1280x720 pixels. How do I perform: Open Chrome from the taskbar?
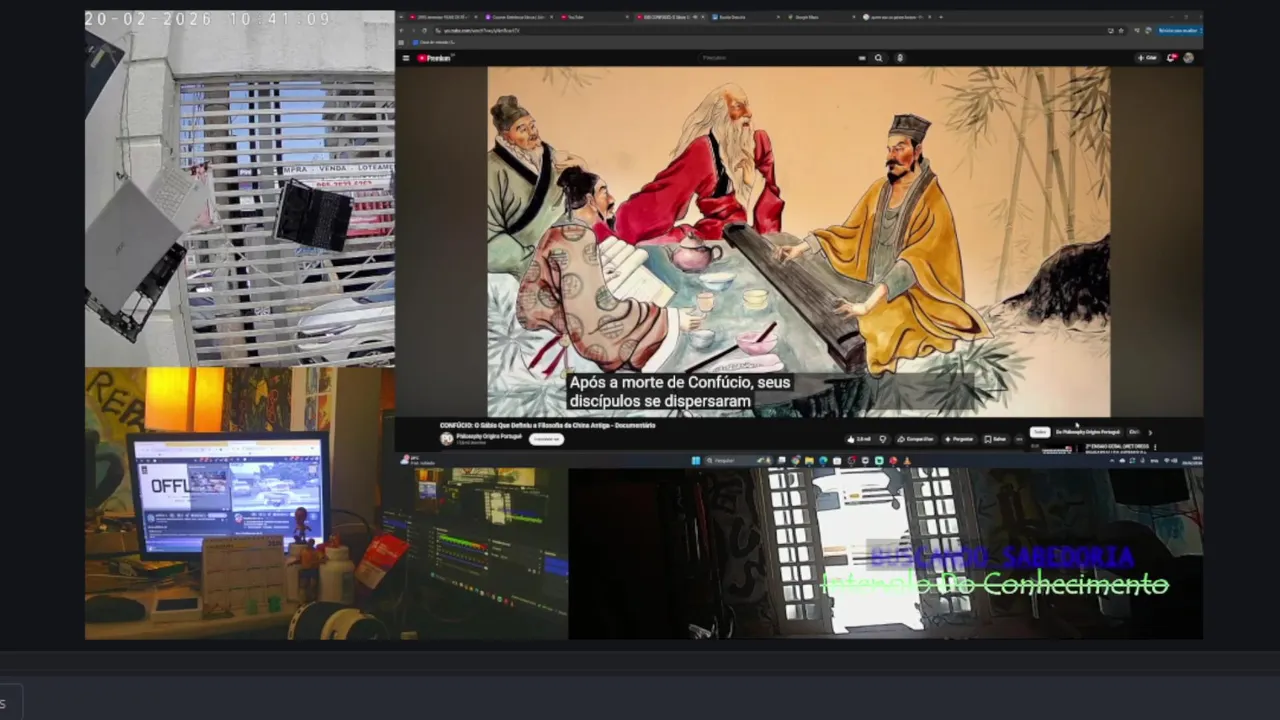tap(795, 460)
